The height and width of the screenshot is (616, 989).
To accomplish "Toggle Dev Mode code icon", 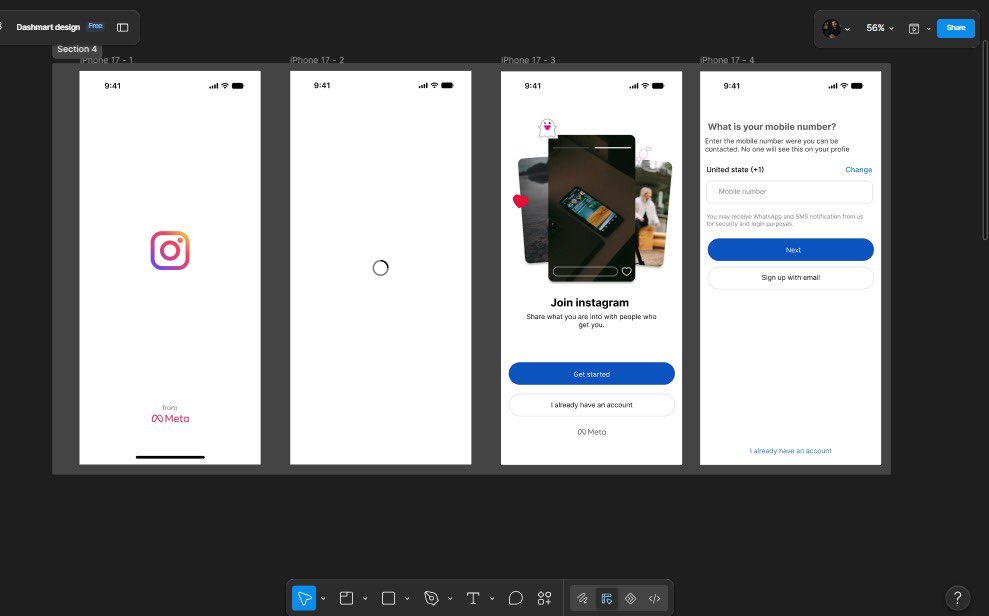I will (655, 598).
